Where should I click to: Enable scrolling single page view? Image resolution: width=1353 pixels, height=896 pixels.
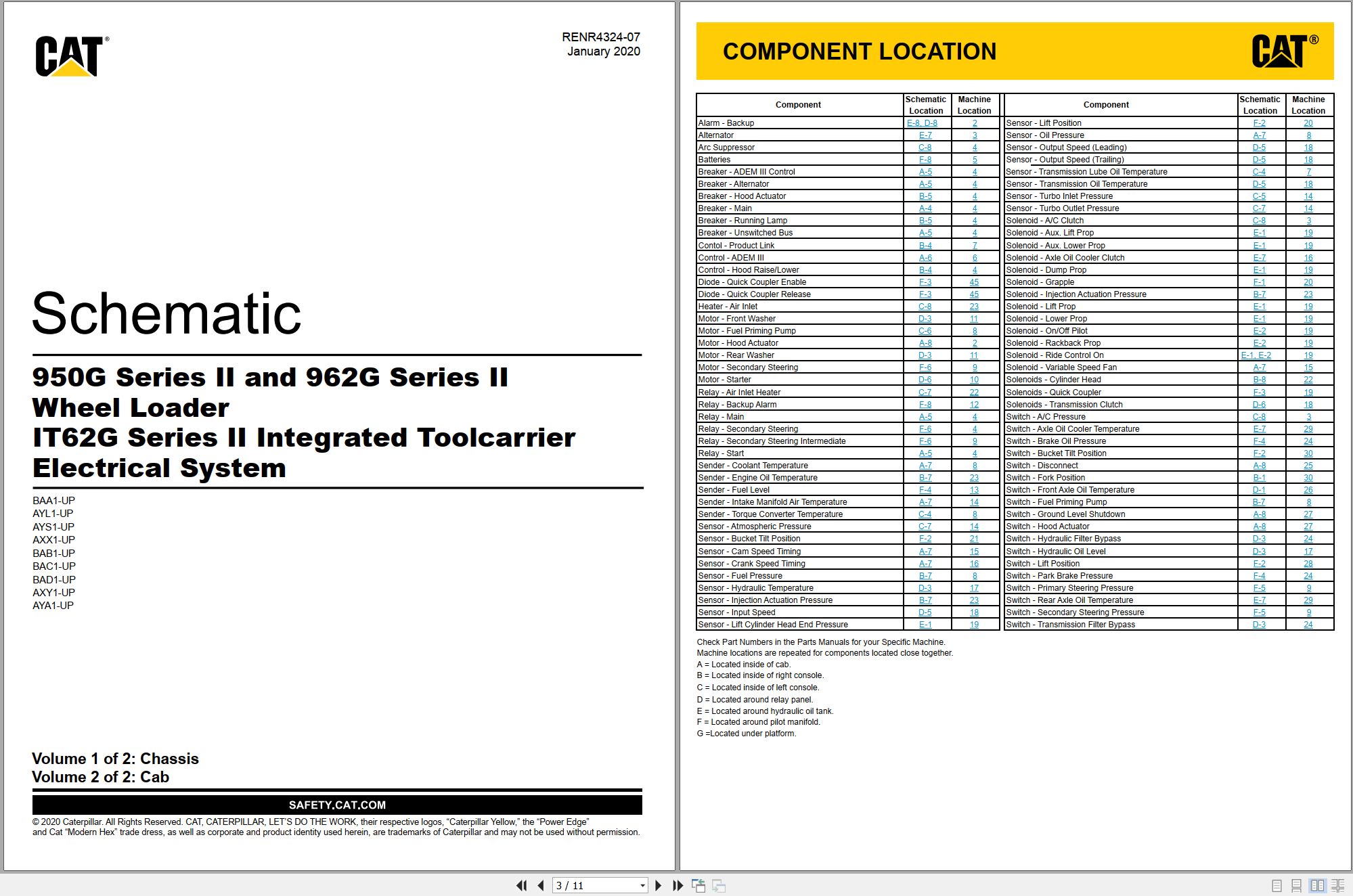tap(1296, 885)
